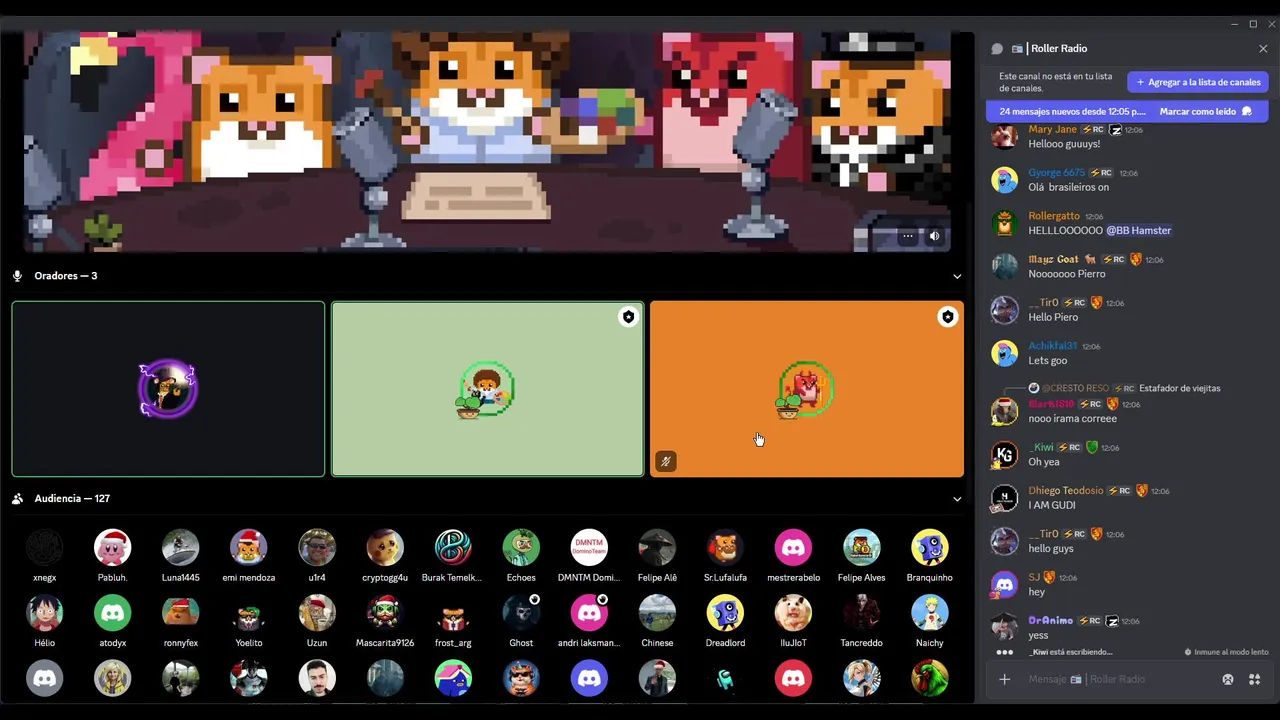Click the Oradores microphone icon

[x=17, y=276]
